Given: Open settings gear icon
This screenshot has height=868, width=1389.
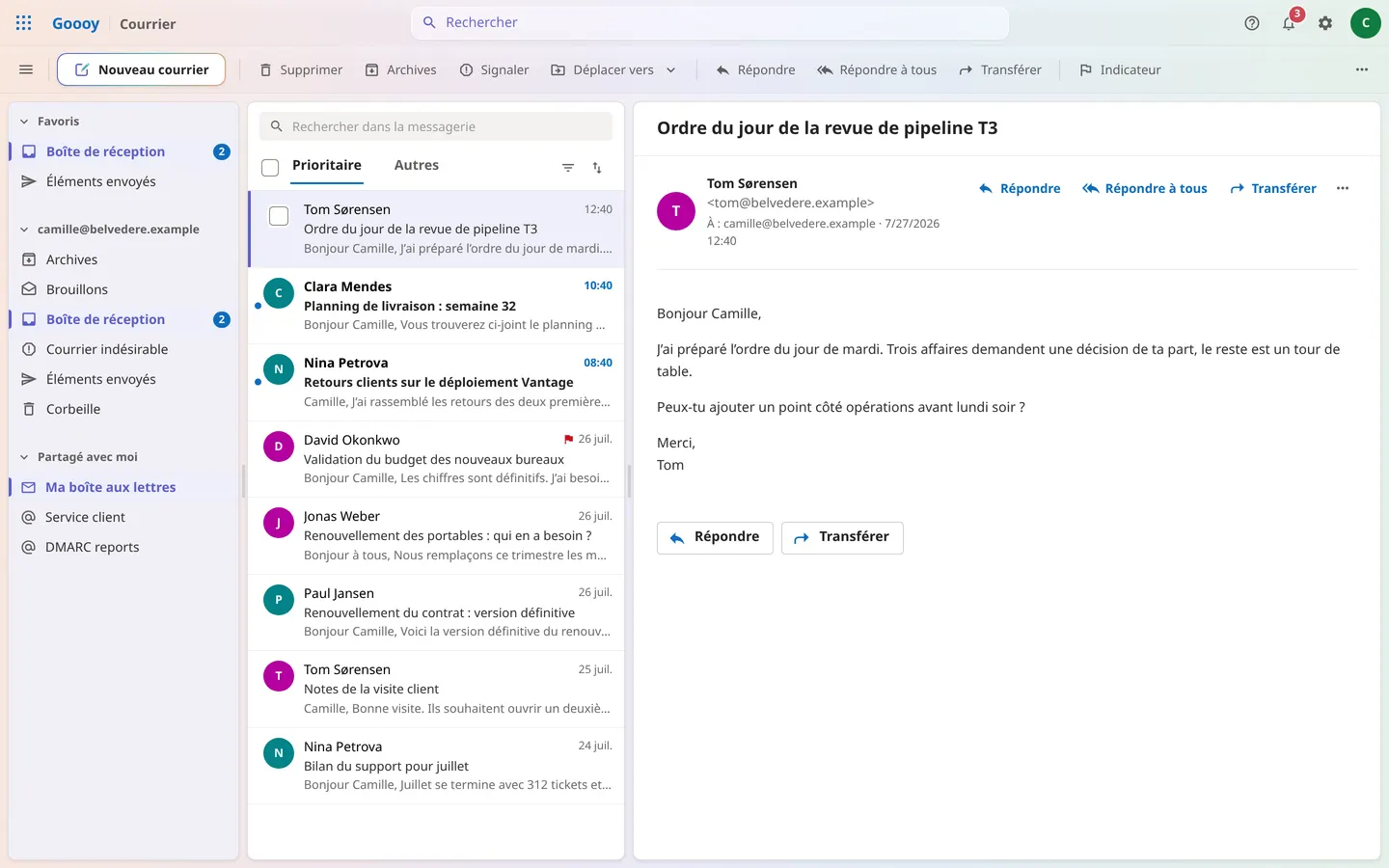Looking at the screenshot, I should [1325, 23].
